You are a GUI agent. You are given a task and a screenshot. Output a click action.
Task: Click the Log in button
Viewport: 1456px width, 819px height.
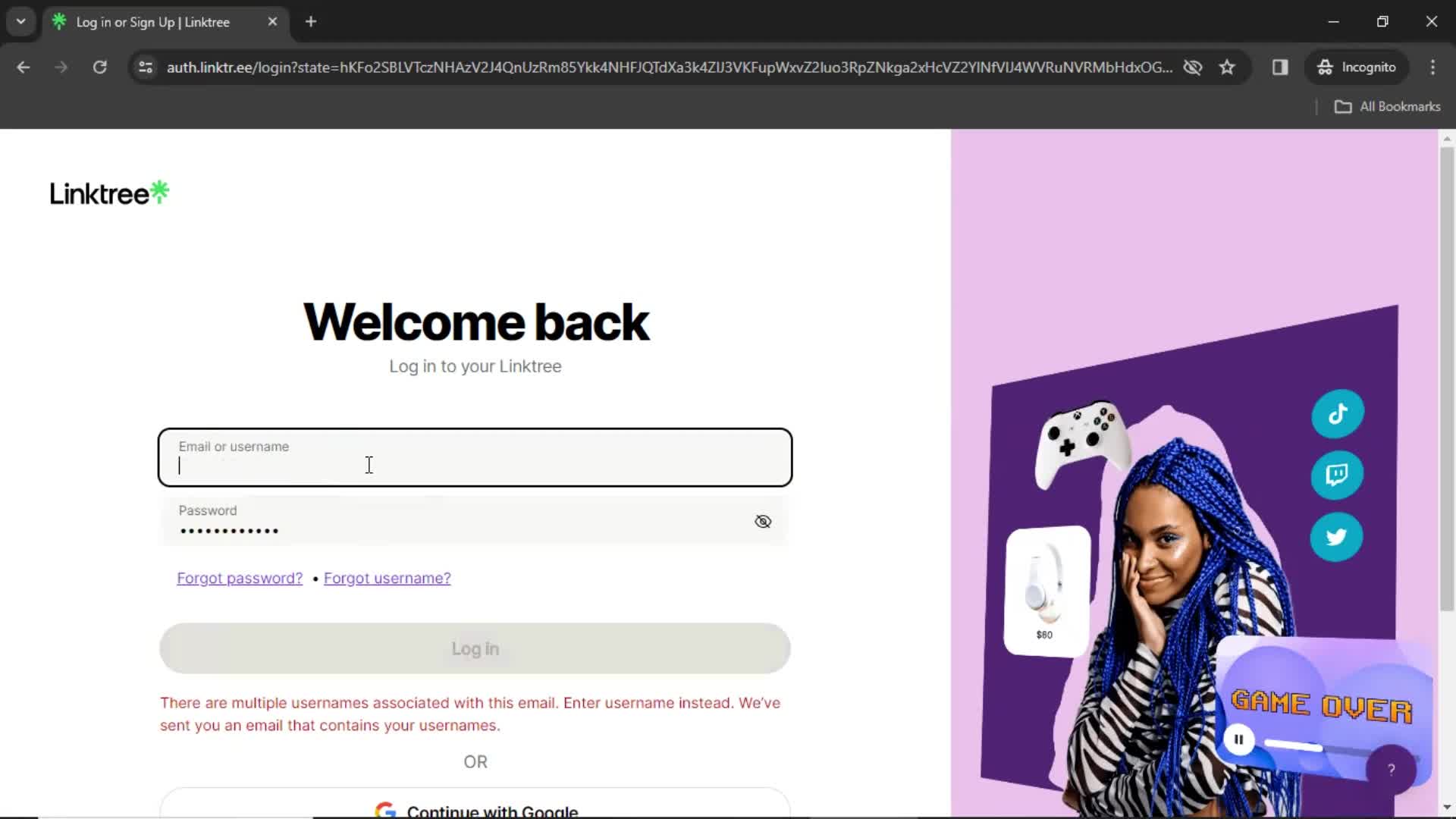(475, 648)
